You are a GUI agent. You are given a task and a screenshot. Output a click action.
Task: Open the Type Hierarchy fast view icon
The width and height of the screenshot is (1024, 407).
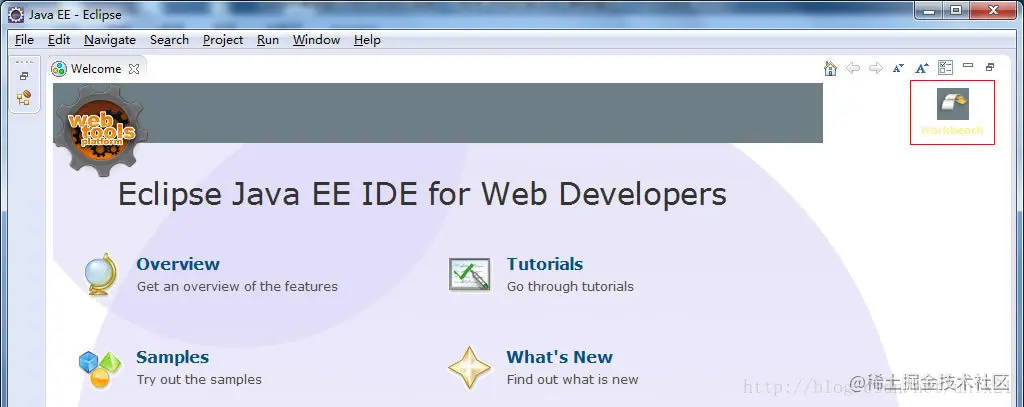24,99
